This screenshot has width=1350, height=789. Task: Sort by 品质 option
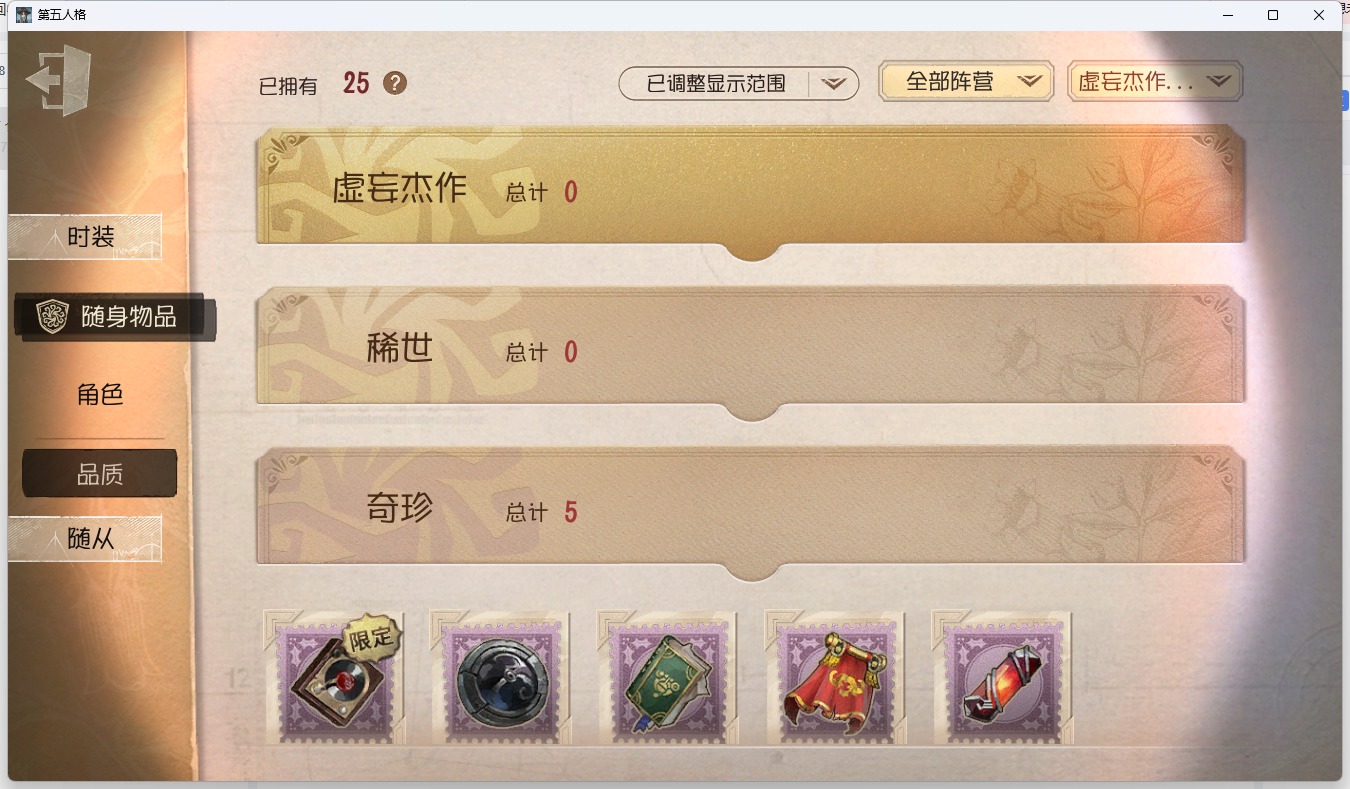[x=100, y=474]
